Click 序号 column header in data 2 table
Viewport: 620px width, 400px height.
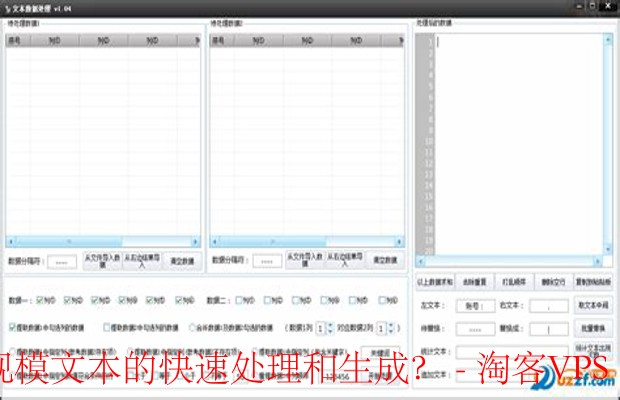coord(222,40)
